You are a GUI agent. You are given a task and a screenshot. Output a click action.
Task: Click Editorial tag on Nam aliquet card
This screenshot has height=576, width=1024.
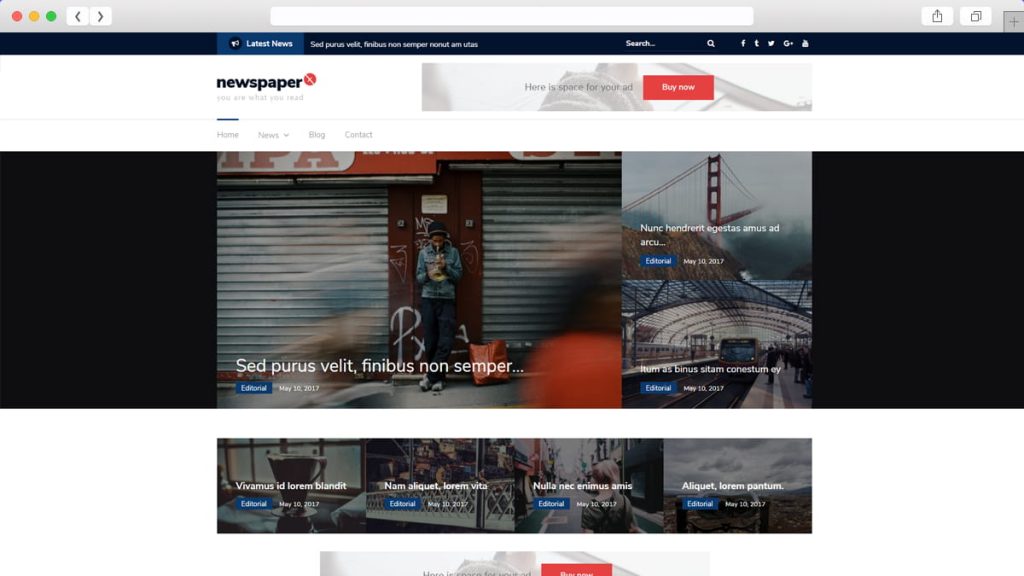pos(402,504)
